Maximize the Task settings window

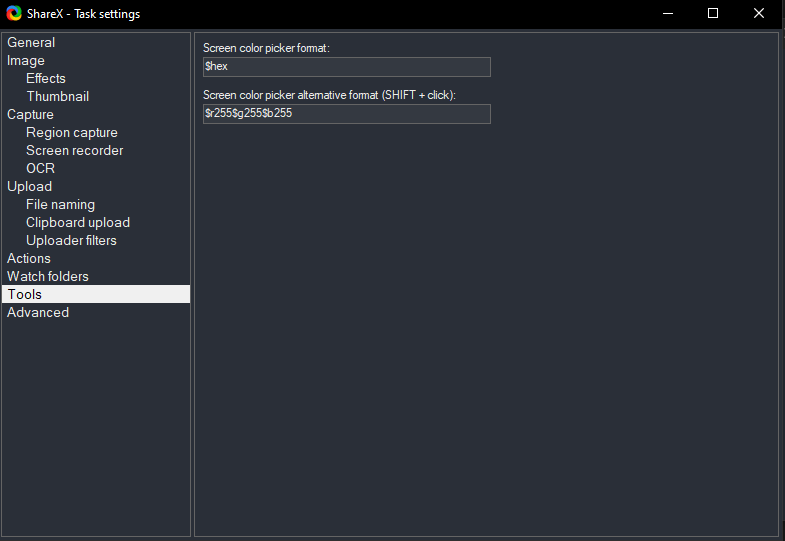[713, 14]
